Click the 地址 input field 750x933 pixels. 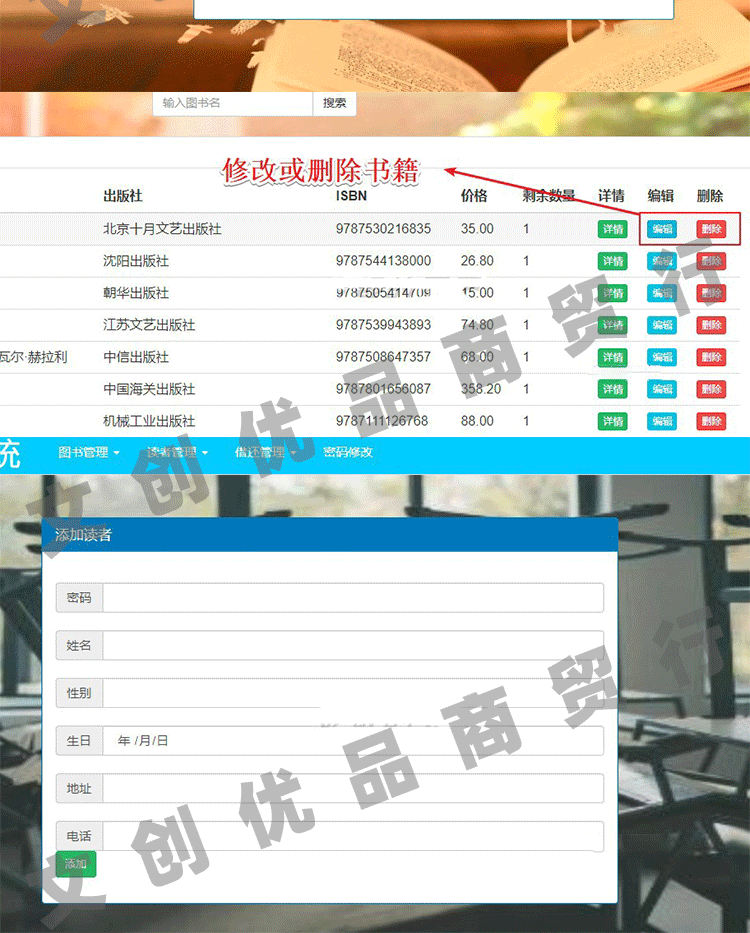click(x=353, y=788)
